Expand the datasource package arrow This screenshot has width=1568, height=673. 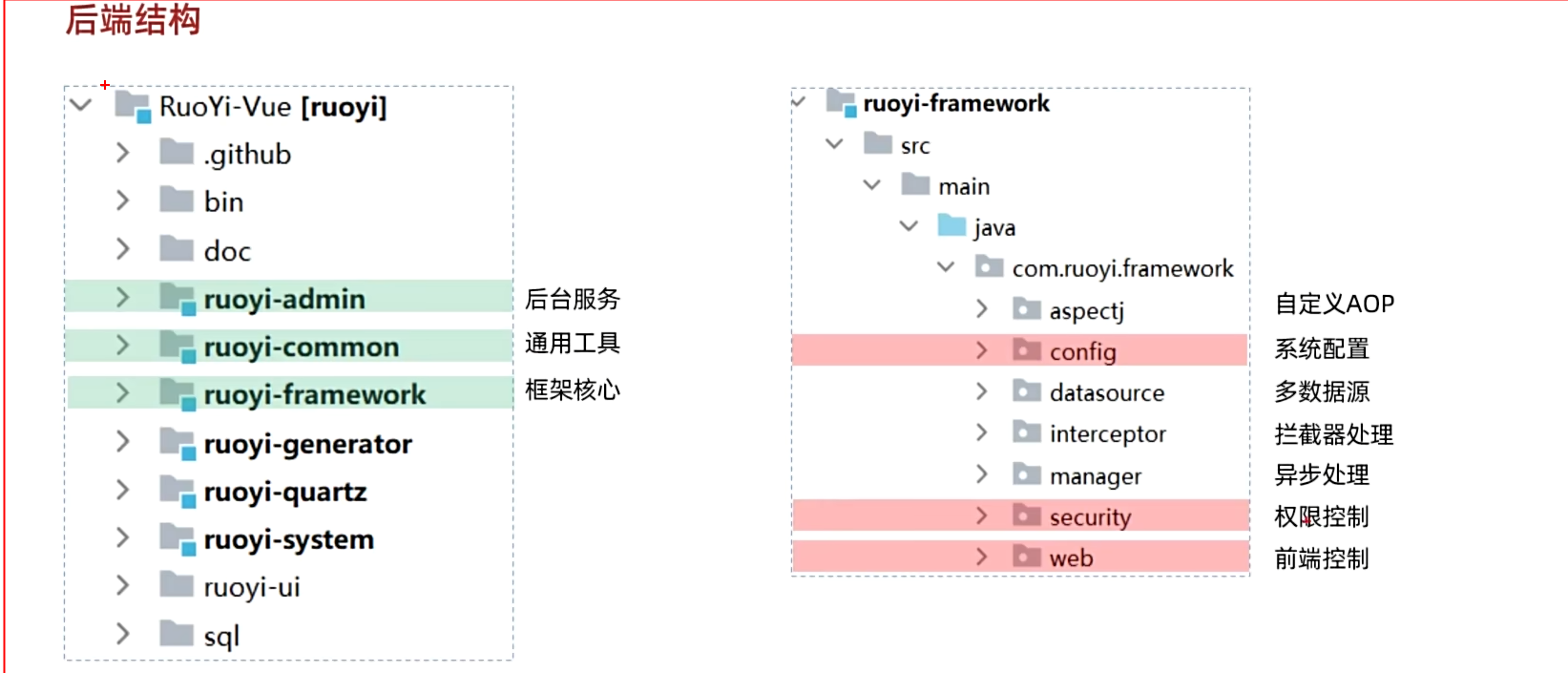[x=982, y=391]
